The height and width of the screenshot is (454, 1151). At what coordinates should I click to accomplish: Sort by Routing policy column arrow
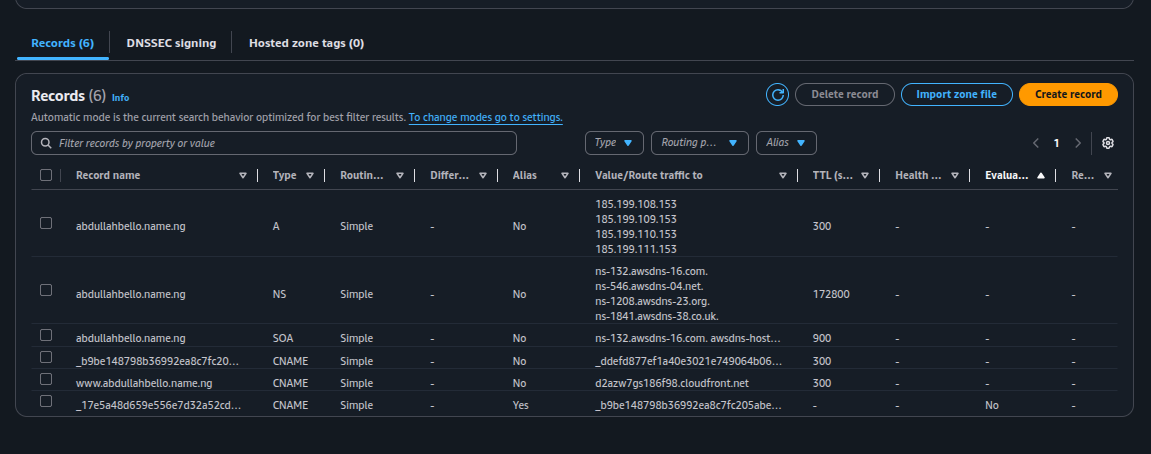tap(399, 176)
